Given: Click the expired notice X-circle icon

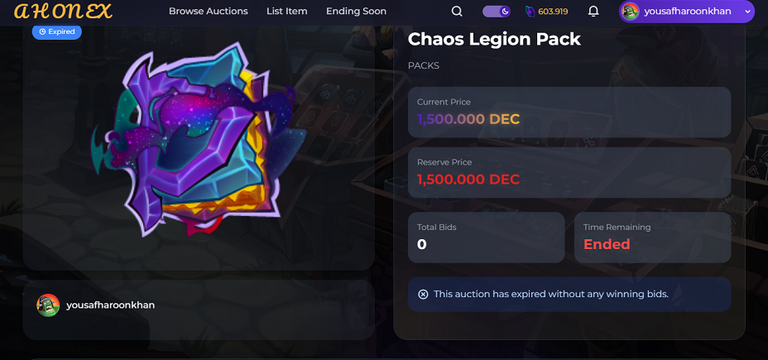Looking at the screenshot, I should tap(423, 294).
